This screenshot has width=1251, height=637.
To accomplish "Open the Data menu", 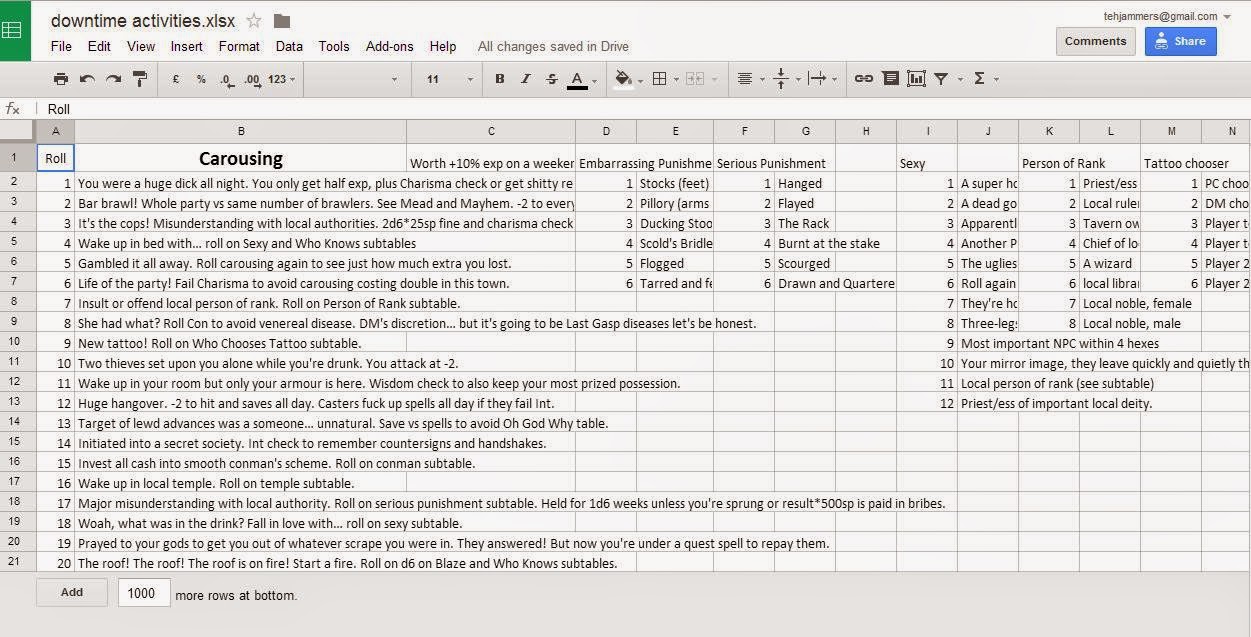I will point(289,46).
